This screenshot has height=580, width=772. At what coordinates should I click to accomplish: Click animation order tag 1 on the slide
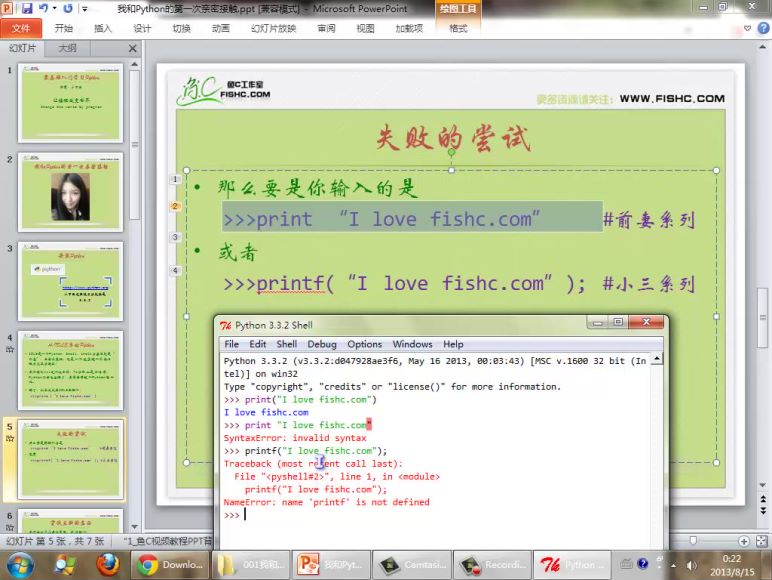(175, 179)
